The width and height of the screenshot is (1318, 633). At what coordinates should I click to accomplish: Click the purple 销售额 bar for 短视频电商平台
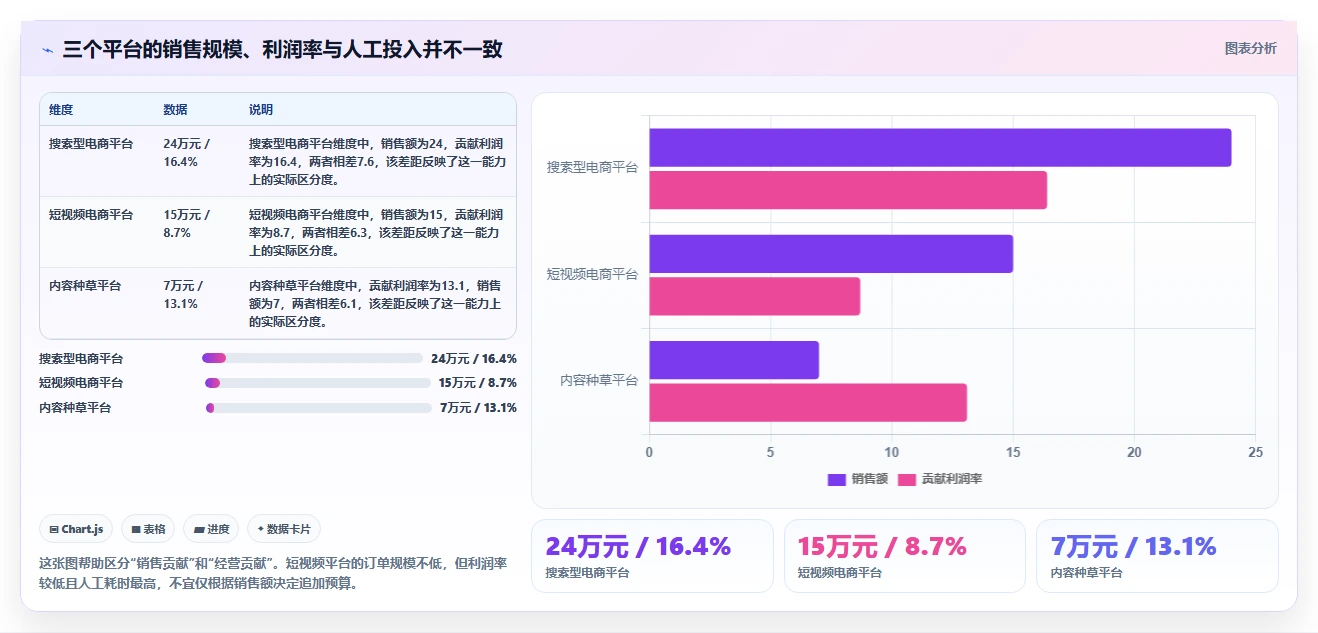click(x=831, y=254)
